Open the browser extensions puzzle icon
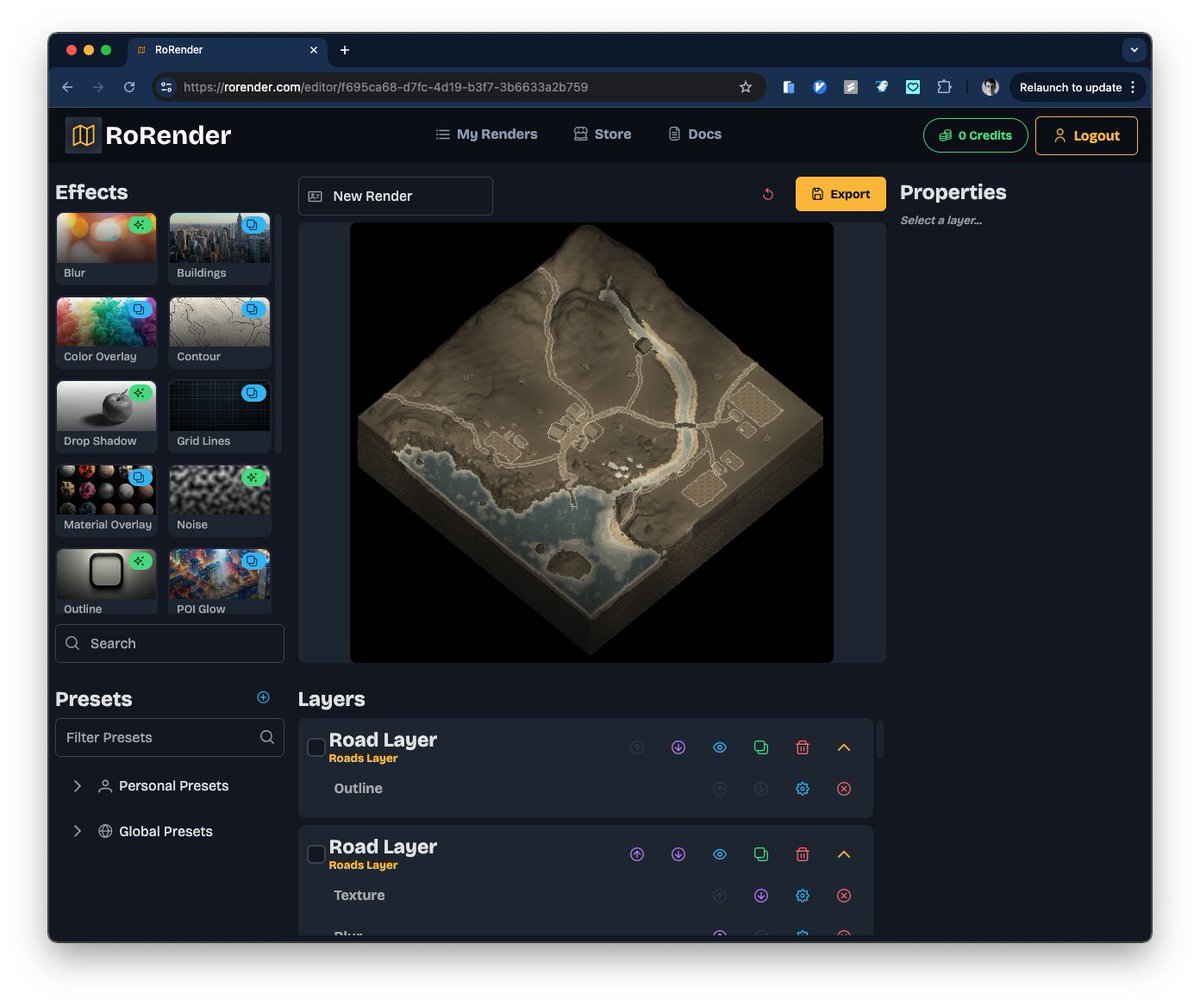 click(944, 87)
